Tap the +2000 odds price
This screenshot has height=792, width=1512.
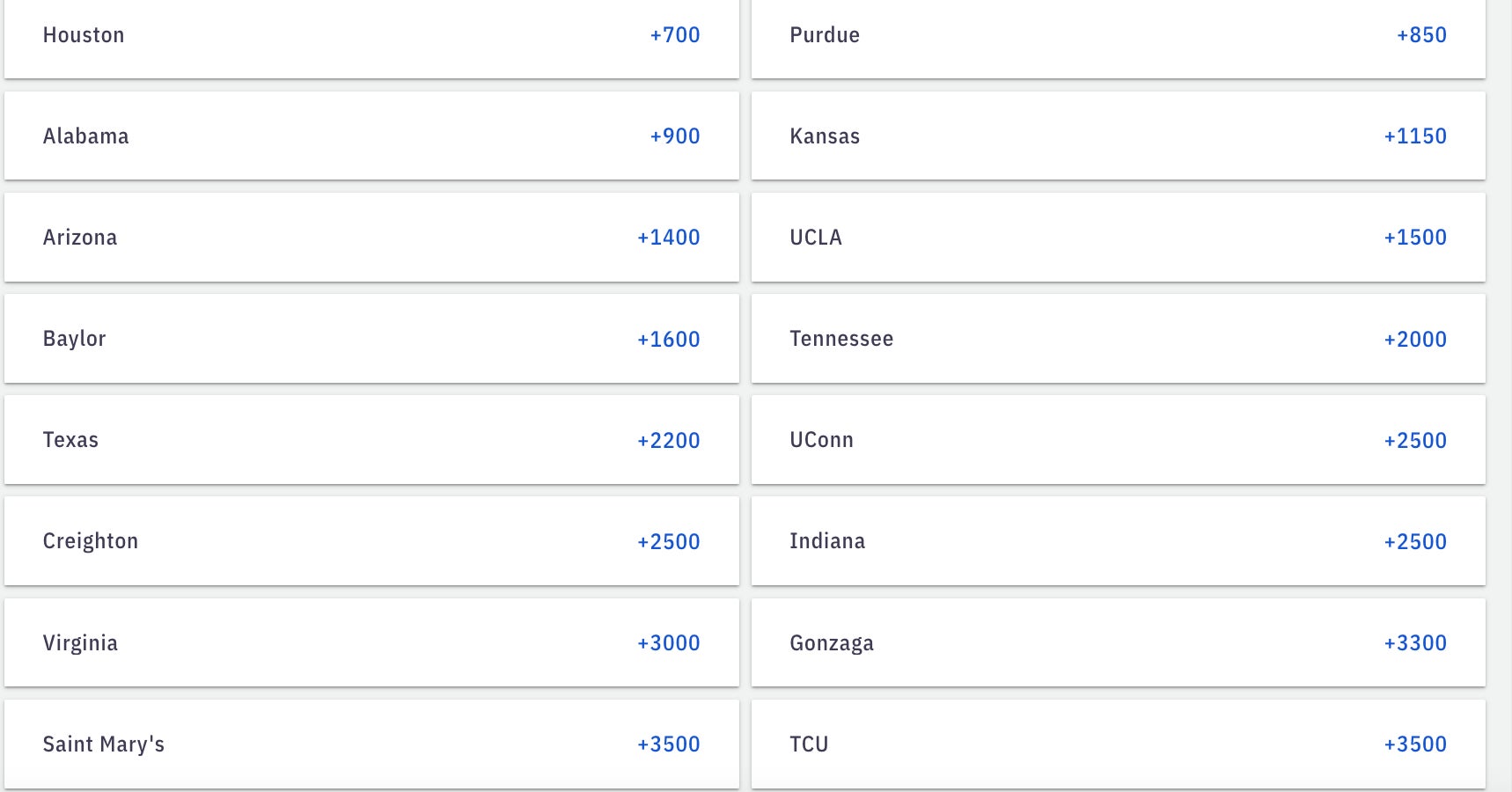(x=1415, y=339)
